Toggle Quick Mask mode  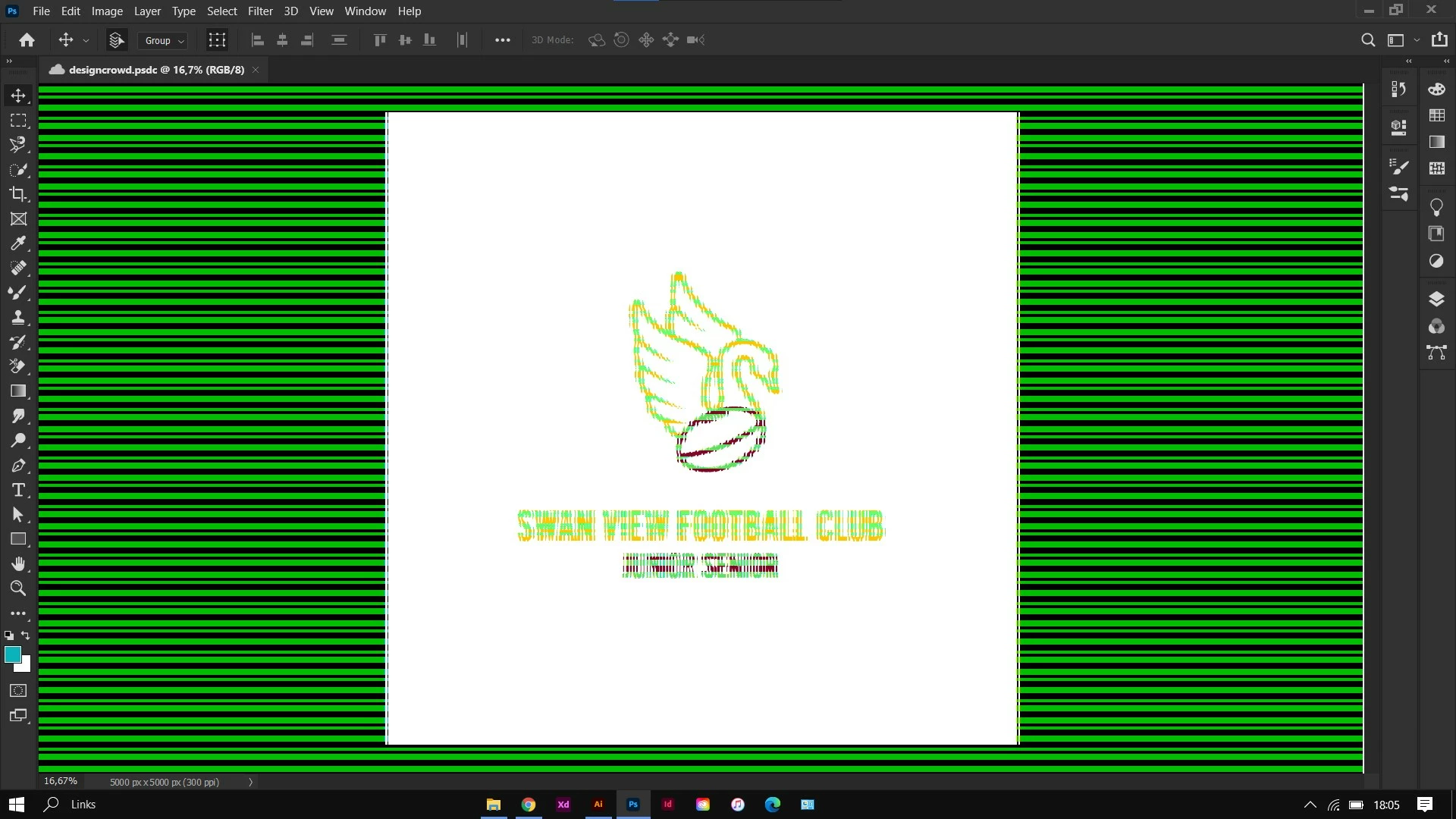18,691
